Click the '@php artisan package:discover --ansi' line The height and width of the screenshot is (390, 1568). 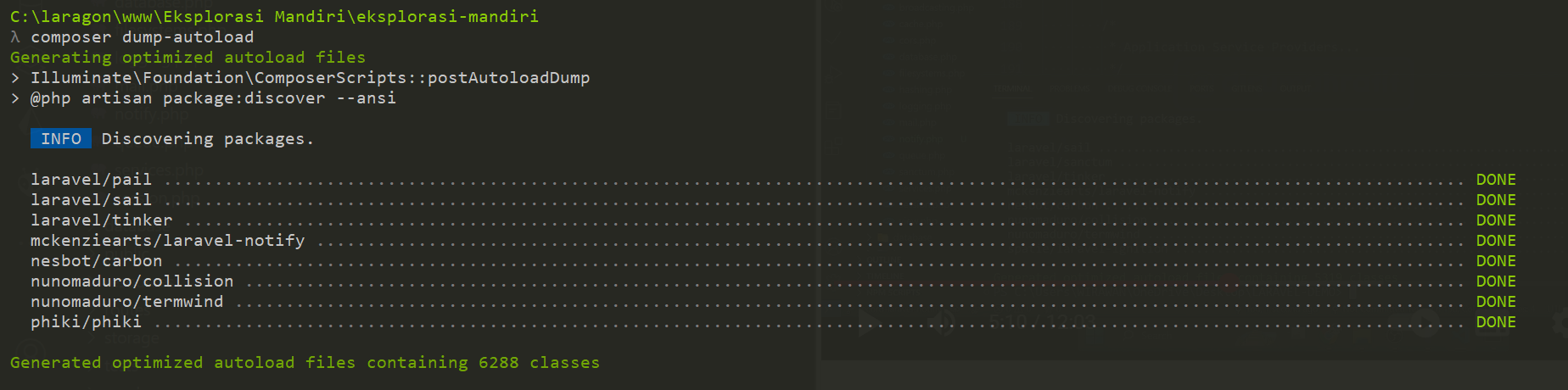pos(213,98)
